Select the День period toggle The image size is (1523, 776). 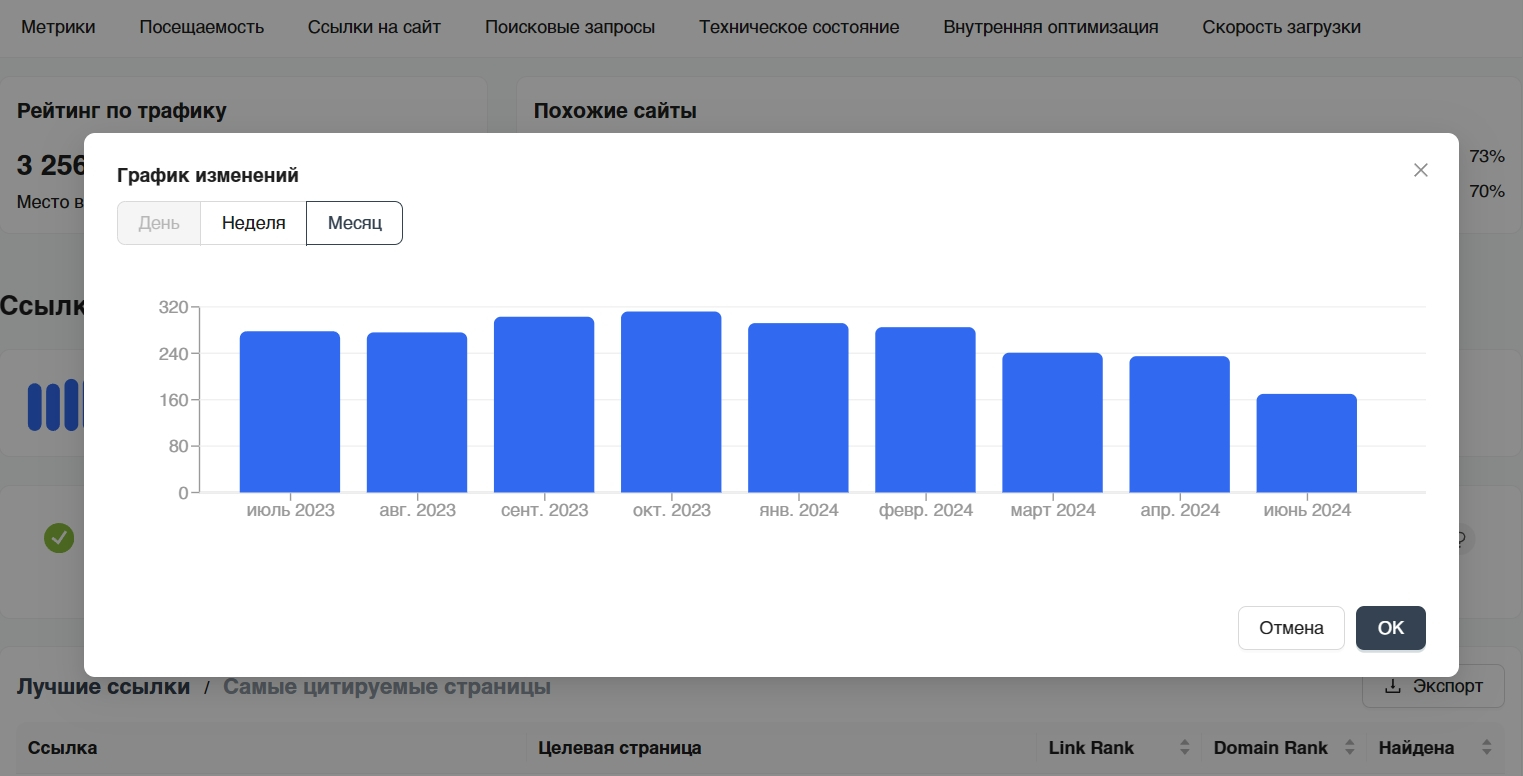pyautogui.click(x=159, y=223)
